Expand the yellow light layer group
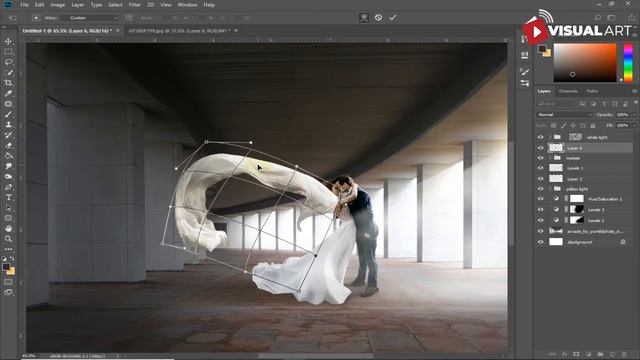The image size is (640, 360). 550,189
